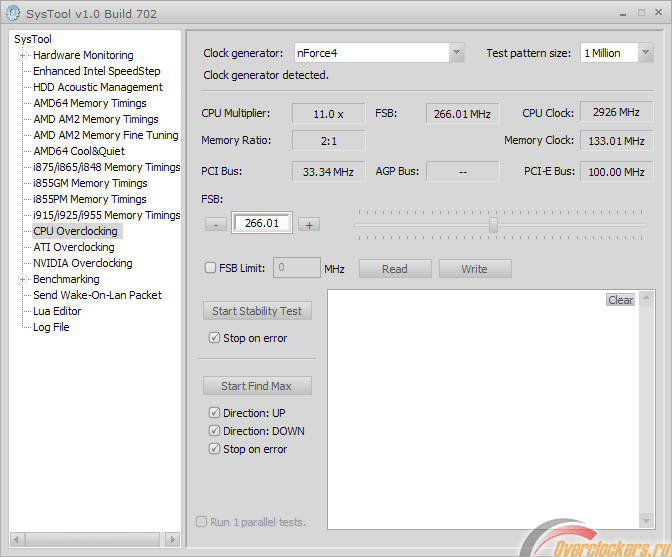Click the FSB slider thumb
672x557 pixels.
pos(493,225)
